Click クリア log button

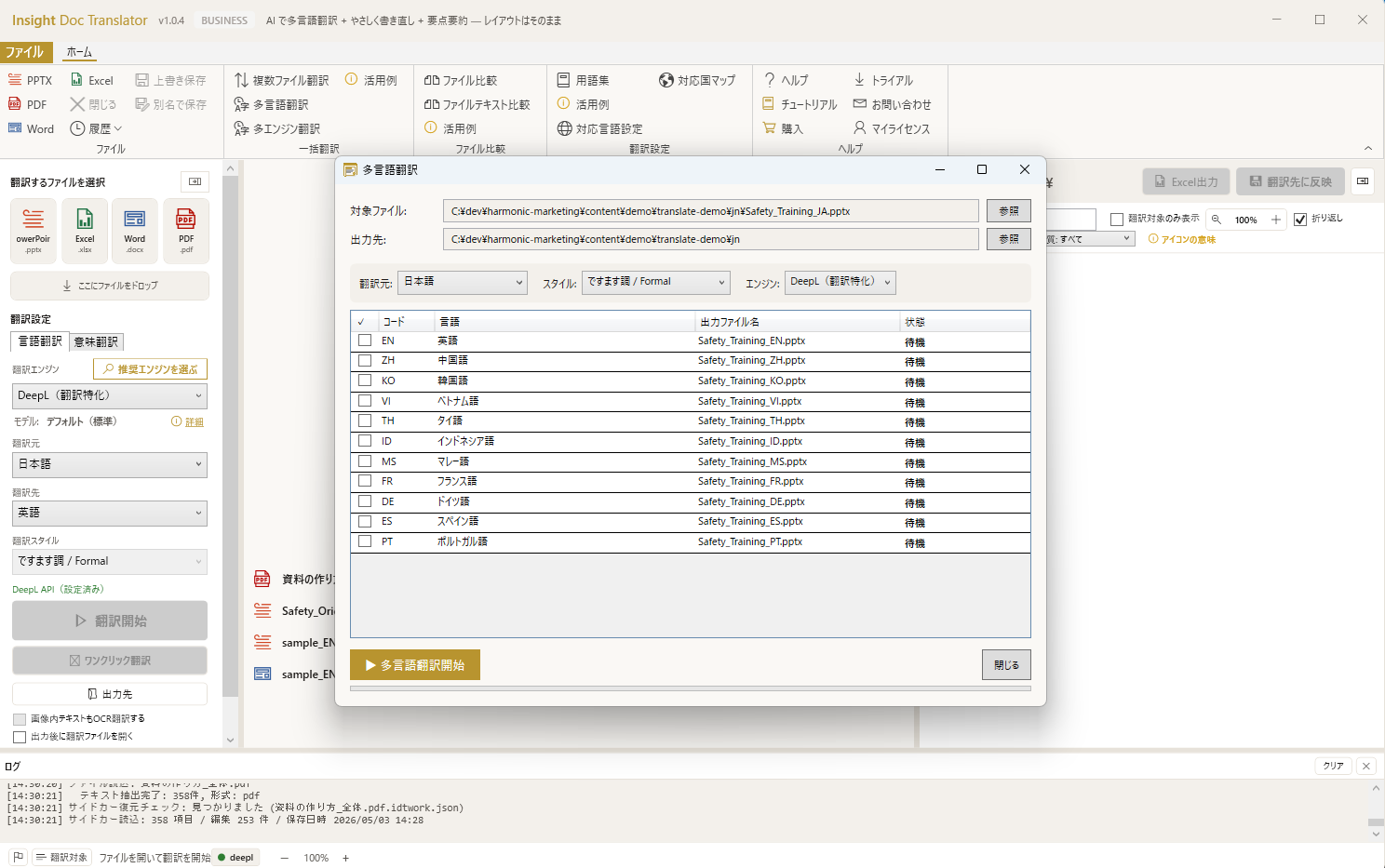(x=1334, y=766)
